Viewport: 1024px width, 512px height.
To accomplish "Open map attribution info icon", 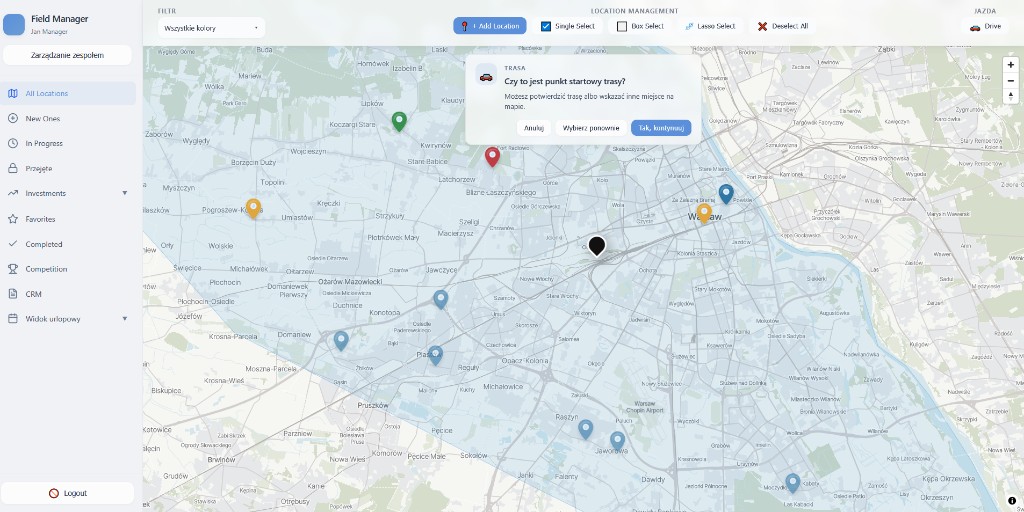I will pos(1012,501).
